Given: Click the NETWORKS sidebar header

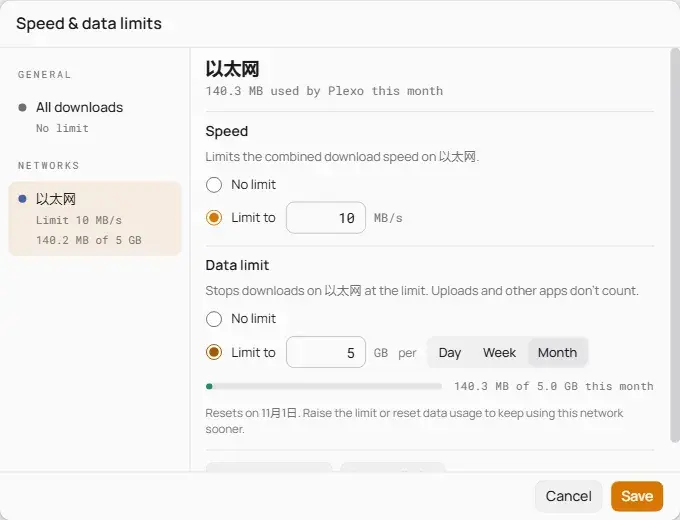Looking at the screenshot, I should (49, 166).
